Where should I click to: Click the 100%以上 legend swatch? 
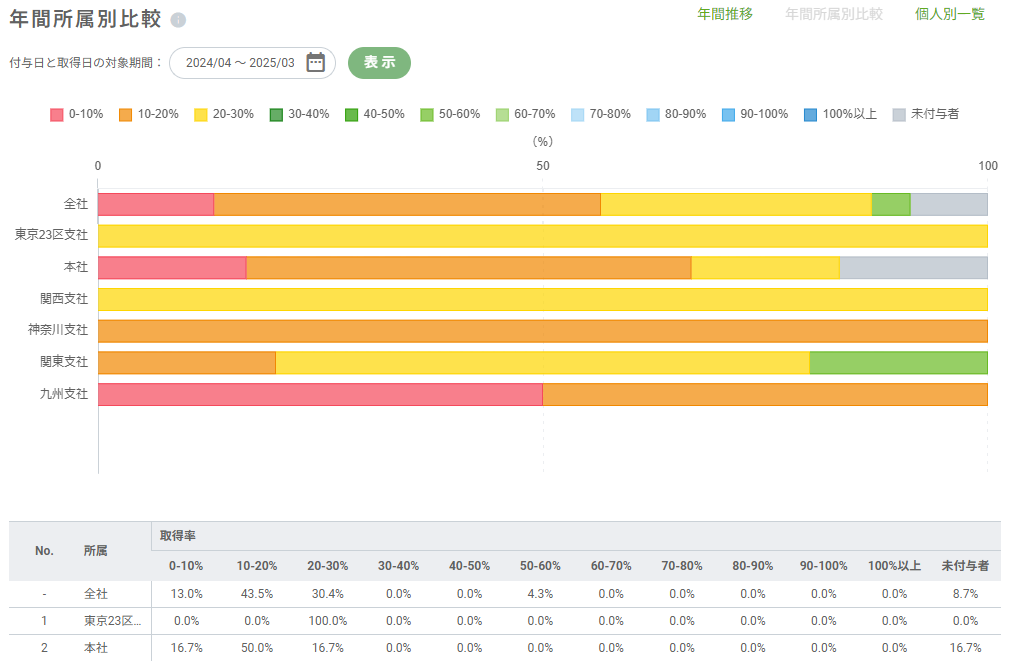810,114
